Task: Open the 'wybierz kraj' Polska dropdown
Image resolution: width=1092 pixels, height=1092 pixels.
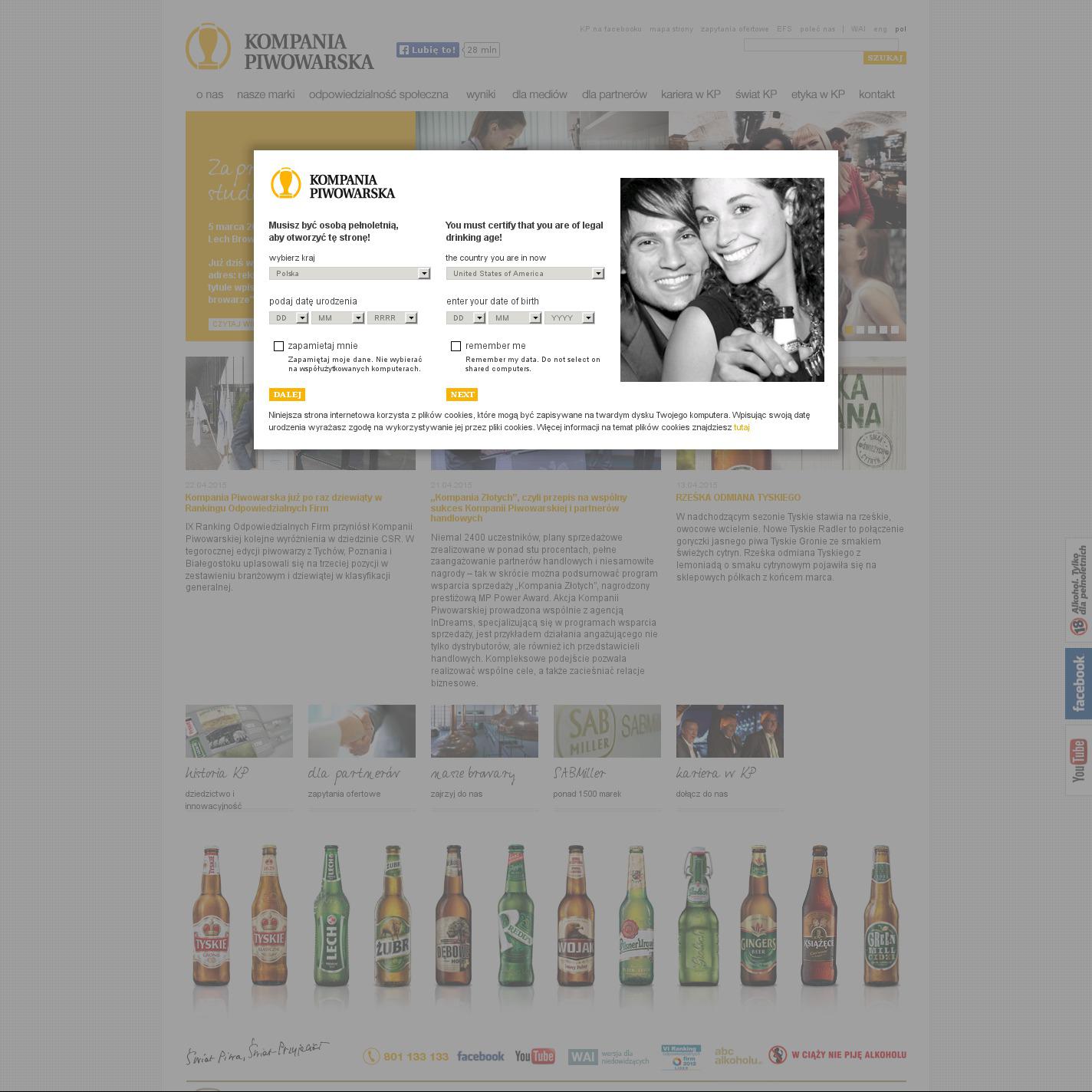Action: click(x=350, y=273)
